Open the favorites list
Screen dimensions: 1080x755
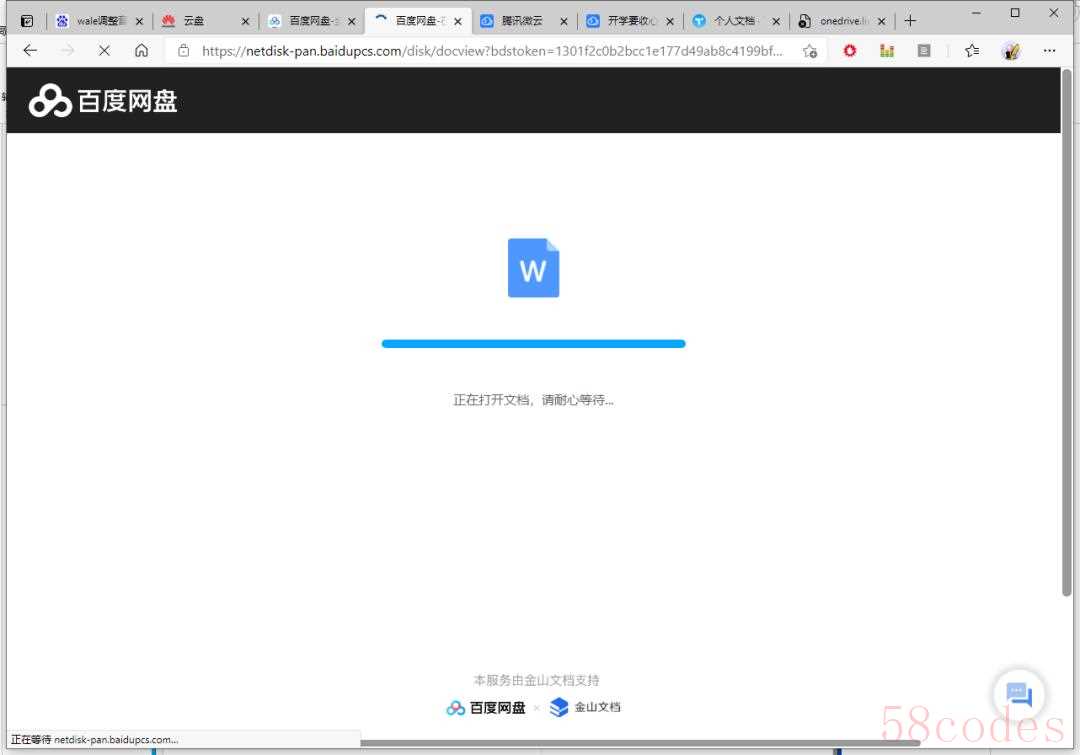click(972, 50)
